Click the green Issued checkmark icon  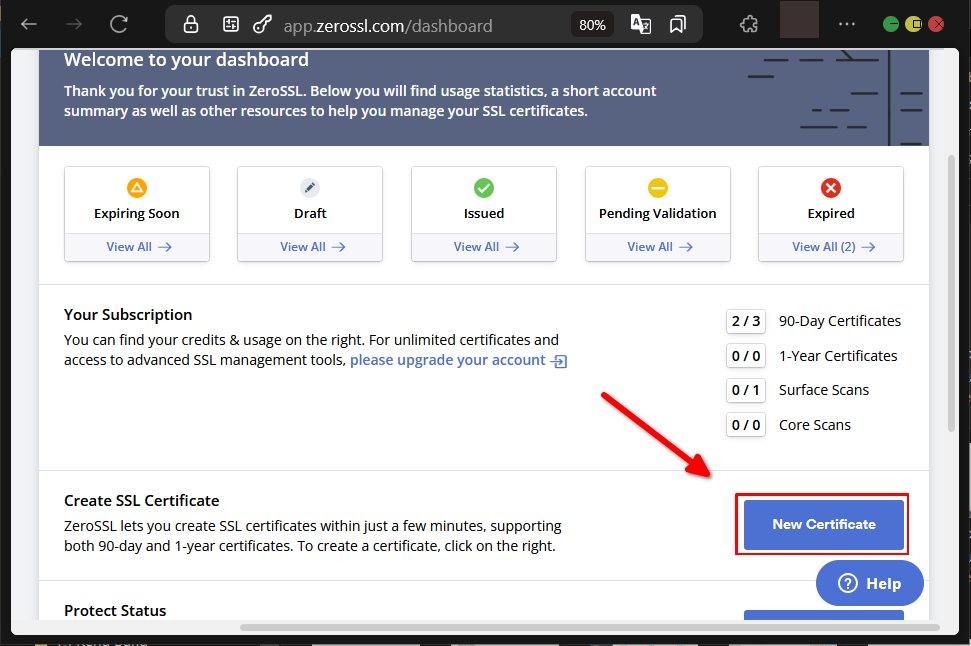[x=484, y=188]
